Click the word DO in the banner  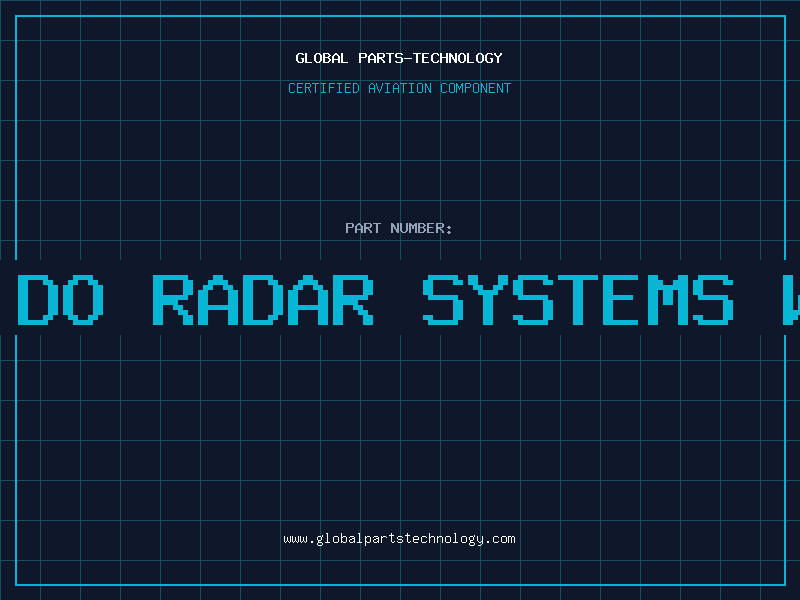point(61,300)
